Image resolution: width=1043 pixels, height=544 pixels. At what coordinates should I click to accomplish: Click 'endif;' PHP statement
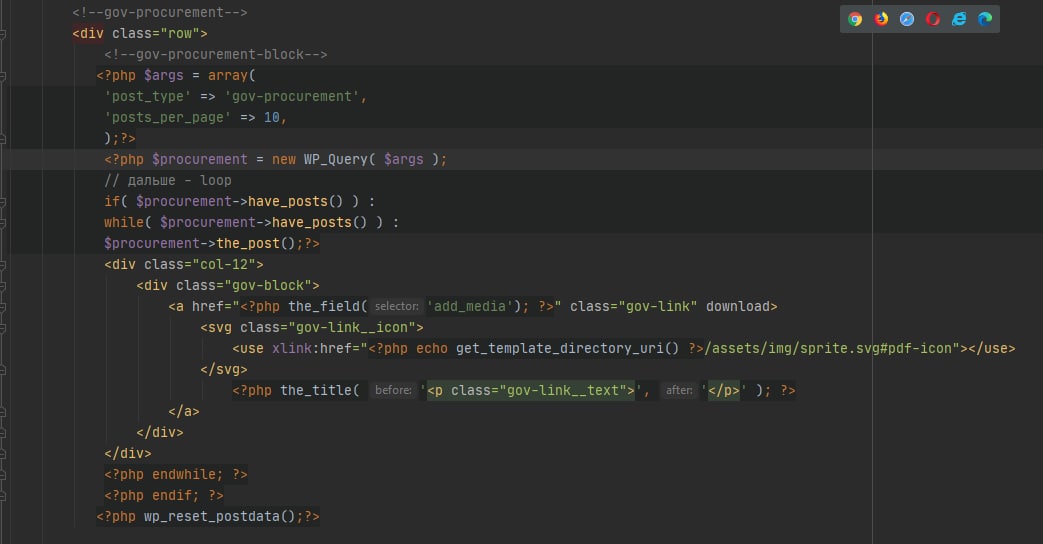(x=176, y=495)
